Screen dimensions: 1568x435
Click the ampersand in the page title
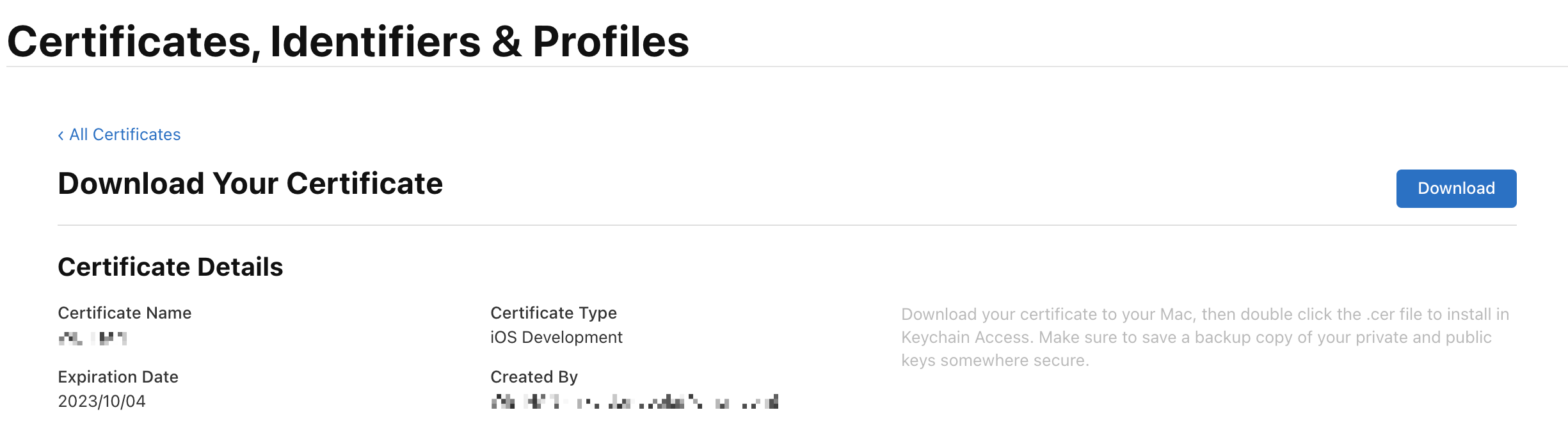point(507,42)
